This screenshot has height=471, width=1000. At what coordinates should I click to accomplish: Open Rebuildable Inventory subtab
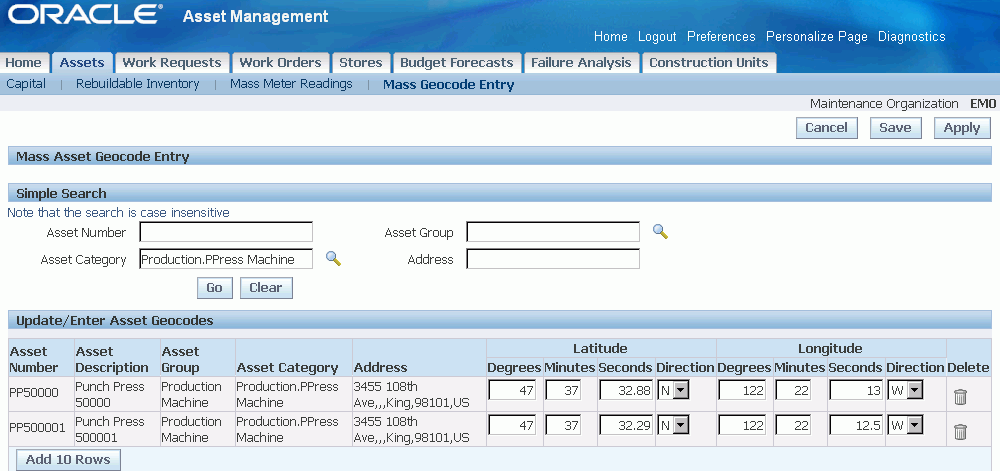click(138, 83)
